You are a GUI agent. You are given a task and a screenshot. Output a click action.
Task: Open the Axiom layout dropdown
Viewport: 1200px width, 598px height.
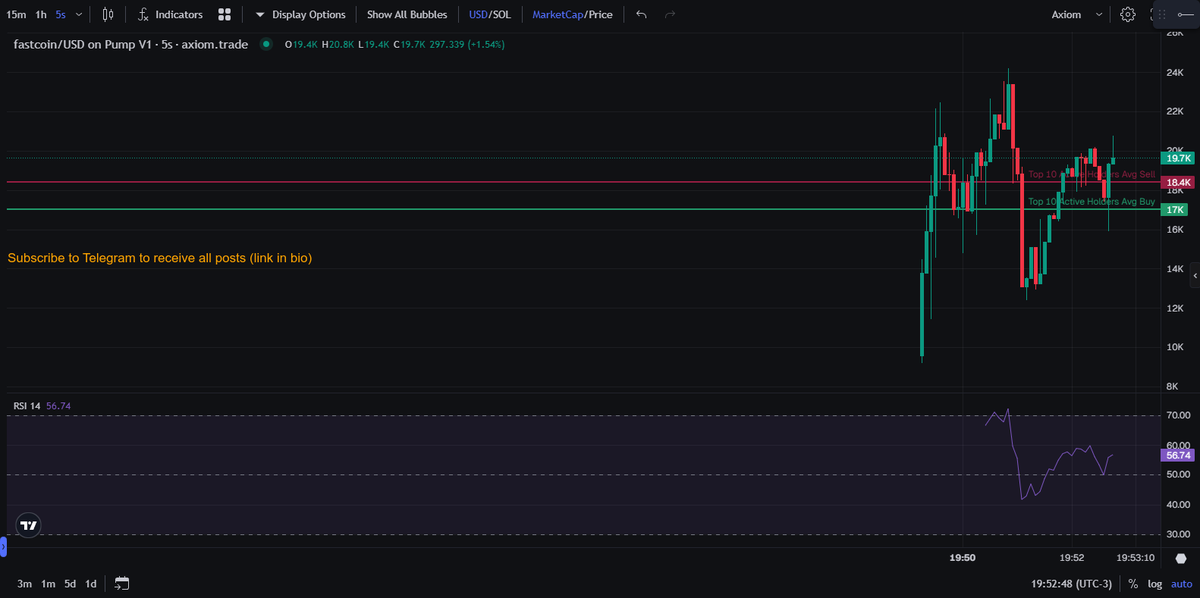tap(1078, 14)
